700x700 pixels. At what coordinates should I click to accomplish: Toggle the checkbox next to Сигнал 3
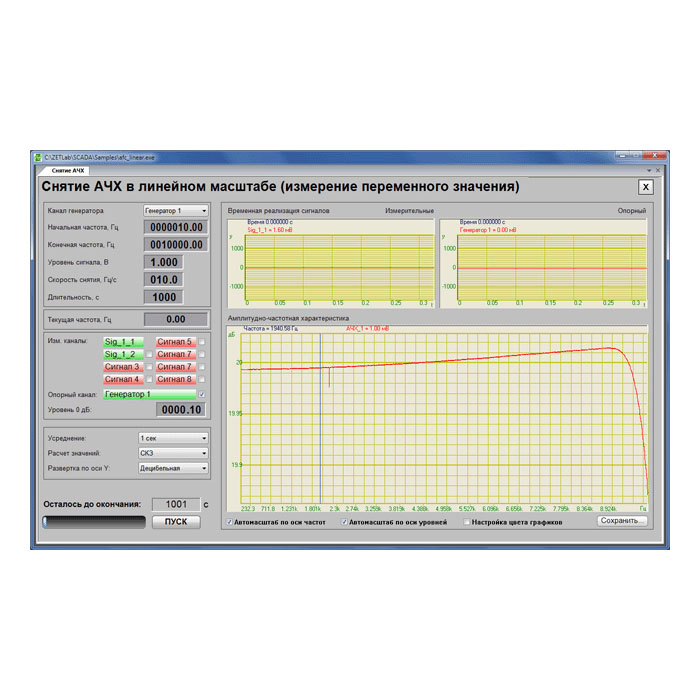150,367
